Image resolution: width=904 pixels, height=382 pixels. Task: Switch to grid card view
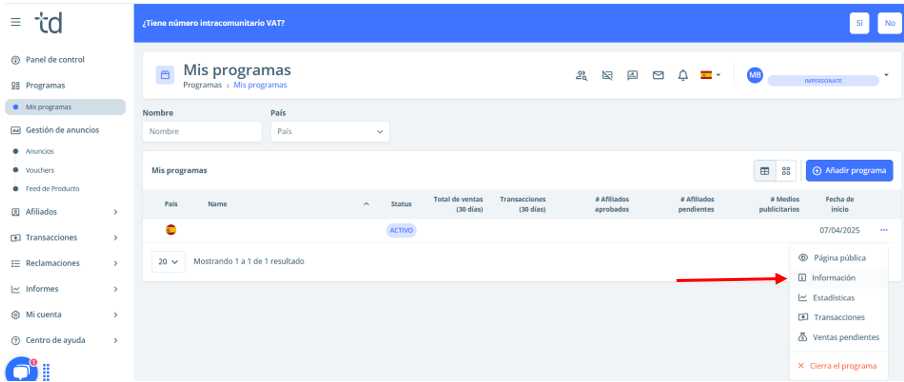tap(786, 171)
